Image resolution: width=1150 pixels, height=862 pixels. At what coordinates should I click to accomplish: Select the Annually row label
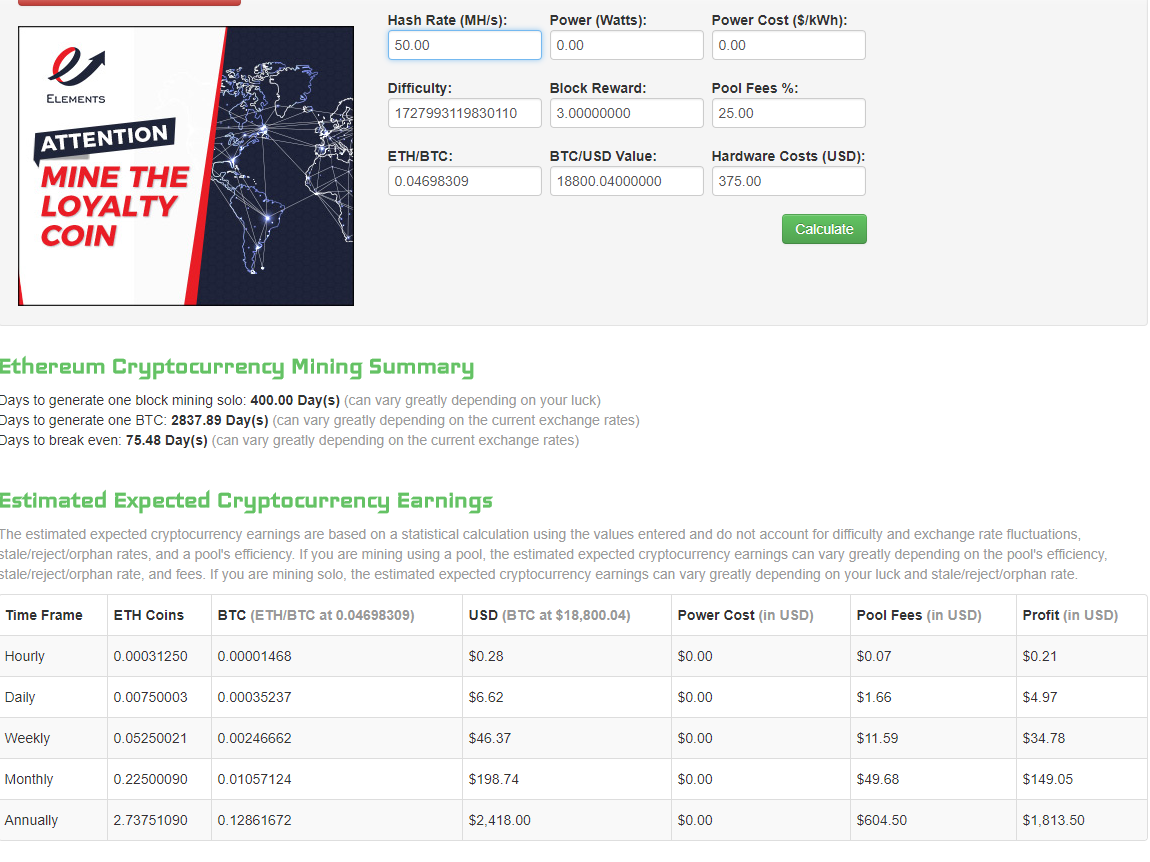pos(31,820)
